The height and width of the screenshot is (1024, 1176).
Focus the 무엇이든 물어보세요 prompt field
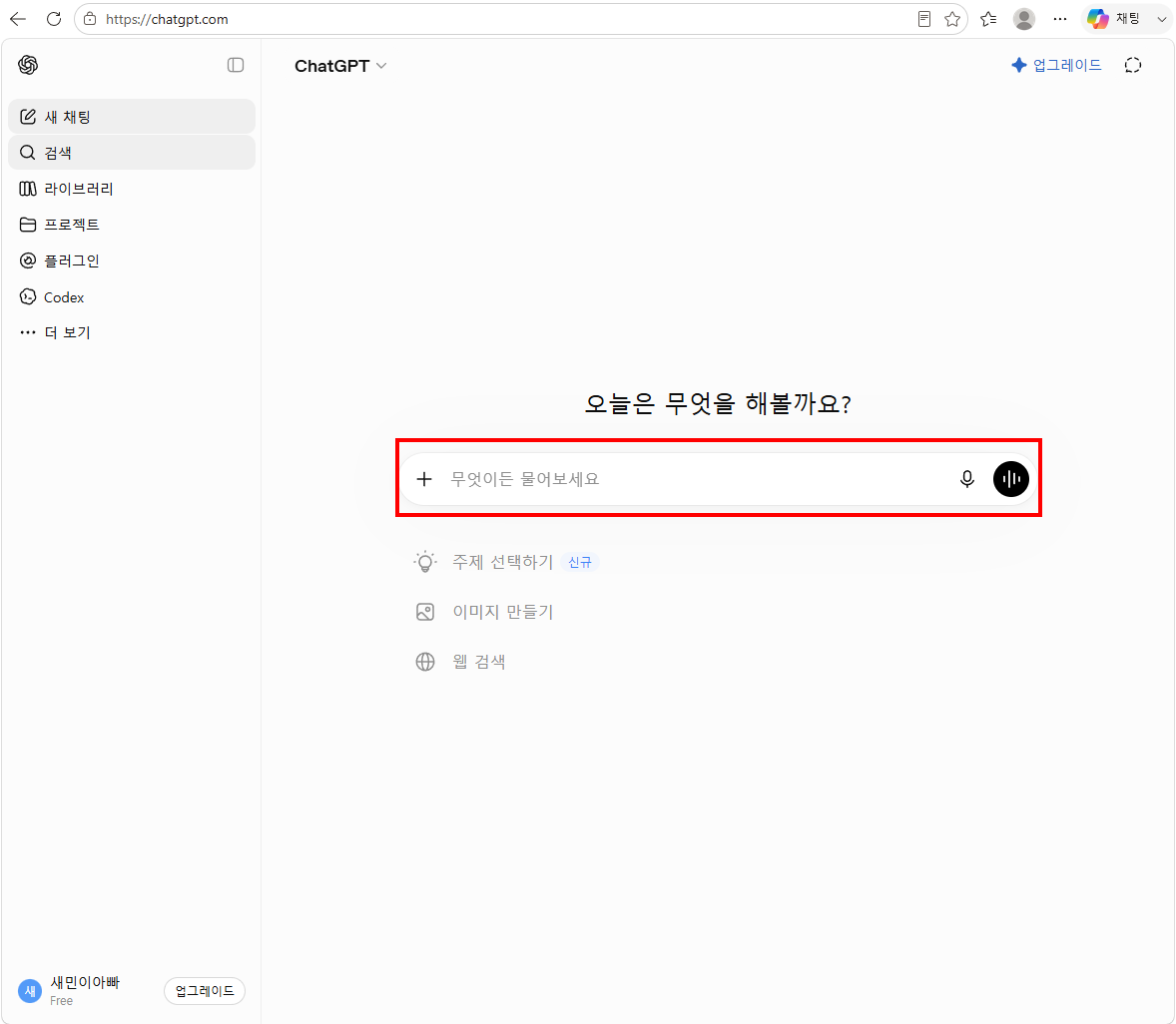point(698,479)
